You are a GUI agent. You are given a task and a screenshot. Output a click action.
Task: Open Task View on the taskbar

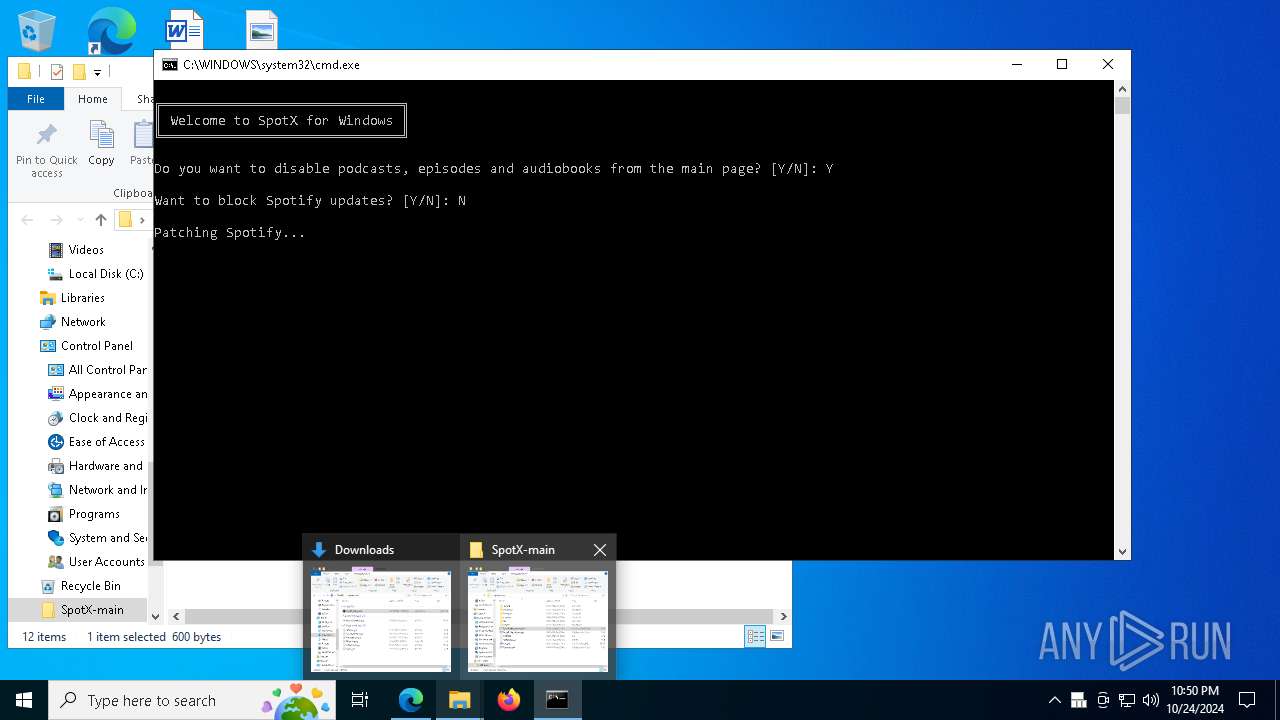click(360, 700)
